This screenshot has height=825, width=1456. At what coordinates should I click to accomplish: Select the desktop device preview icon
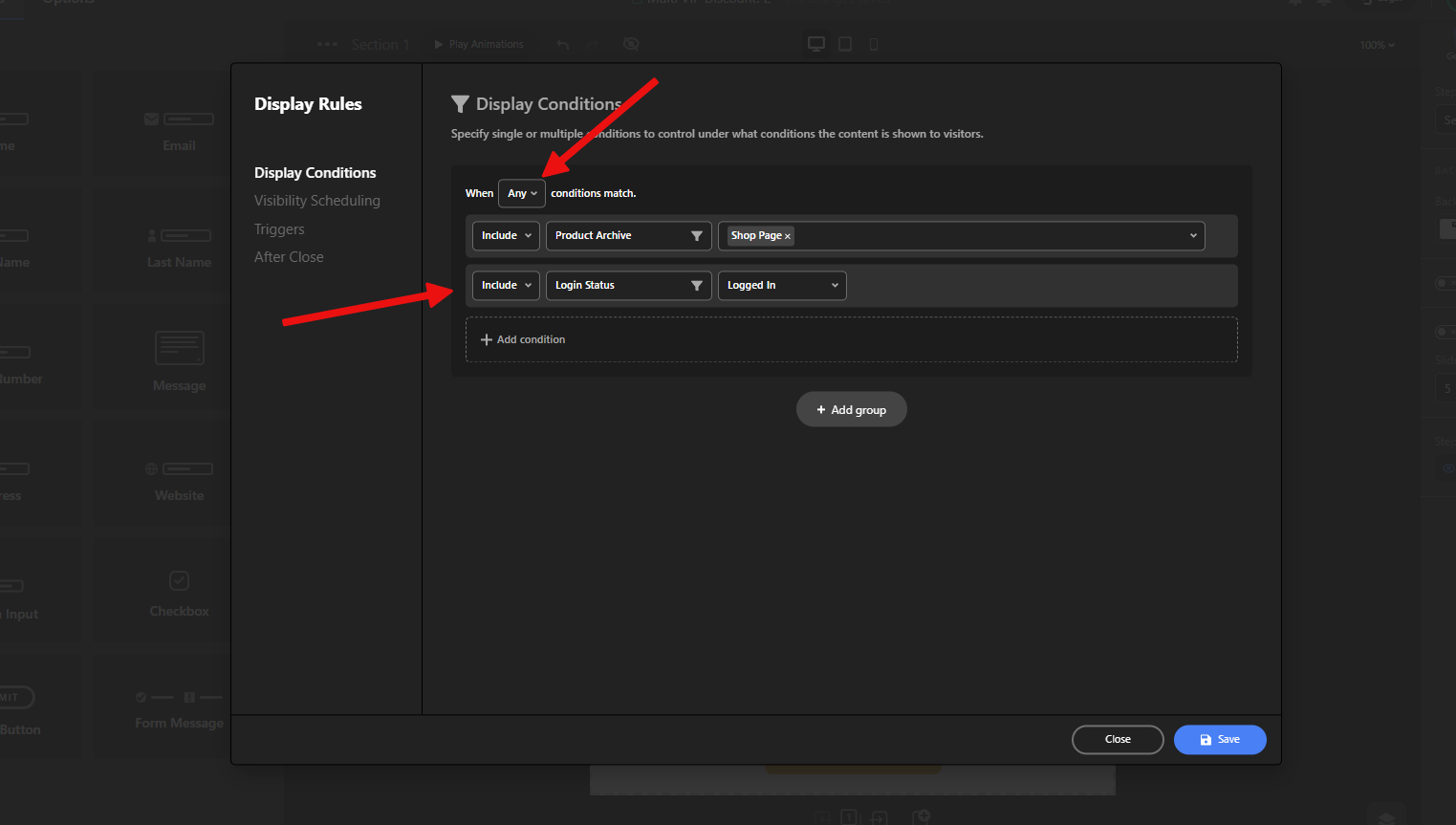pos(816,44)
